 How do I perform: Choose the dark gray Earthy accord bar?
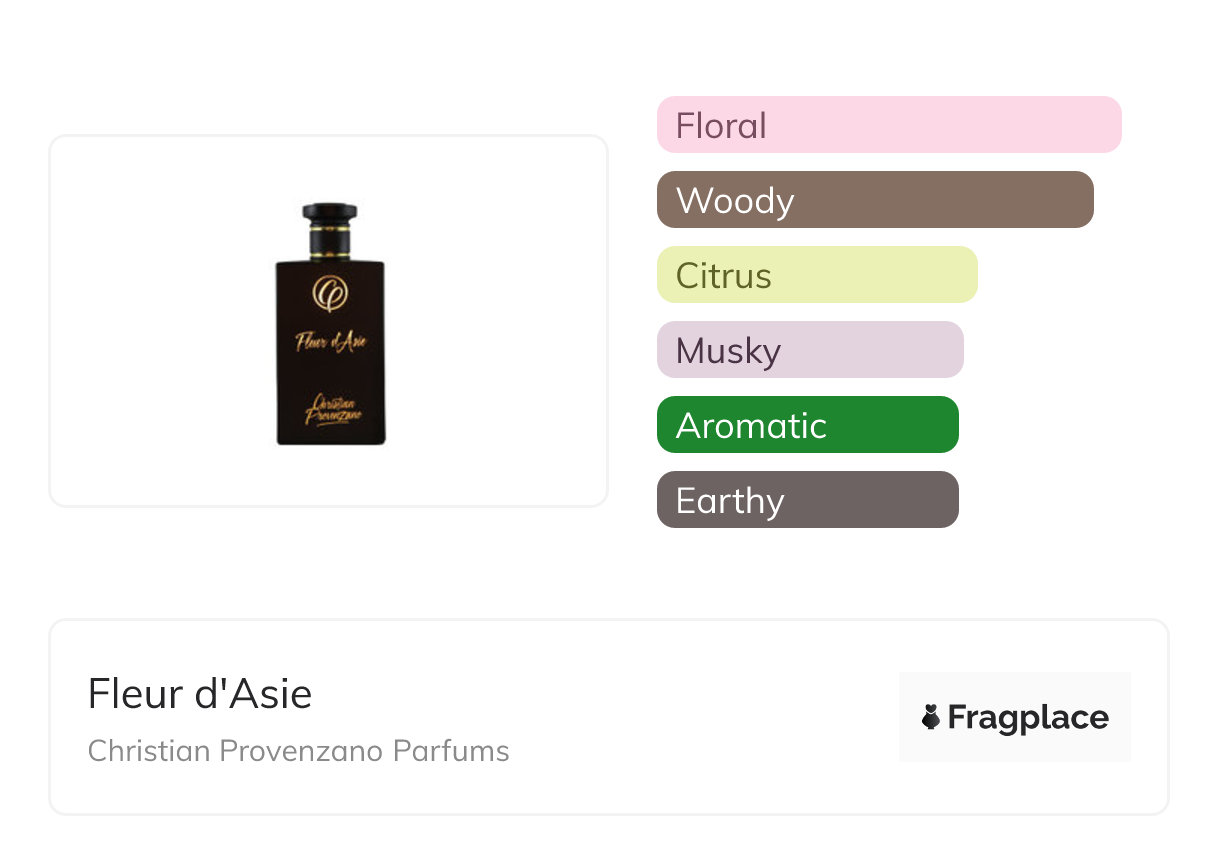[808, 500]
